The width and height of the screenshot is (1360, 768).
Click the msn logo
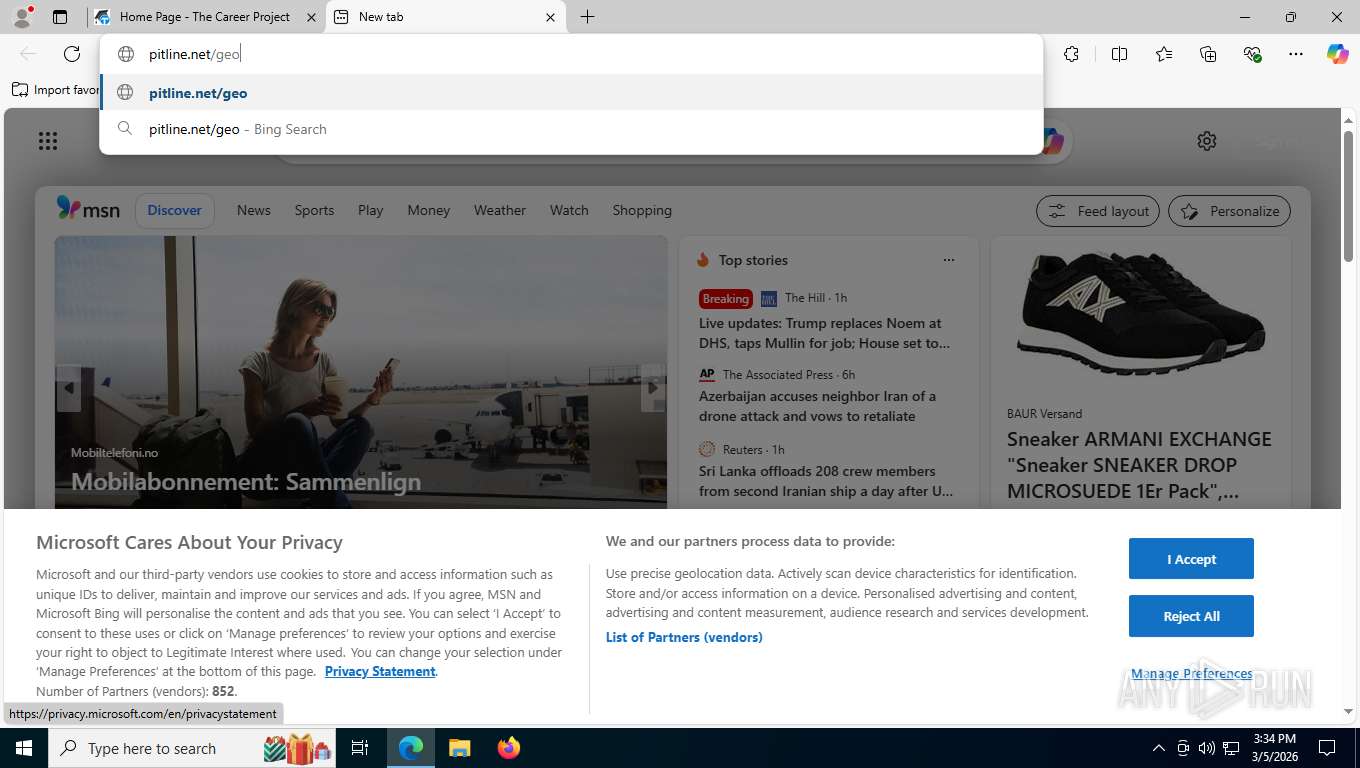pyautogui.click(x=88, y=209)
